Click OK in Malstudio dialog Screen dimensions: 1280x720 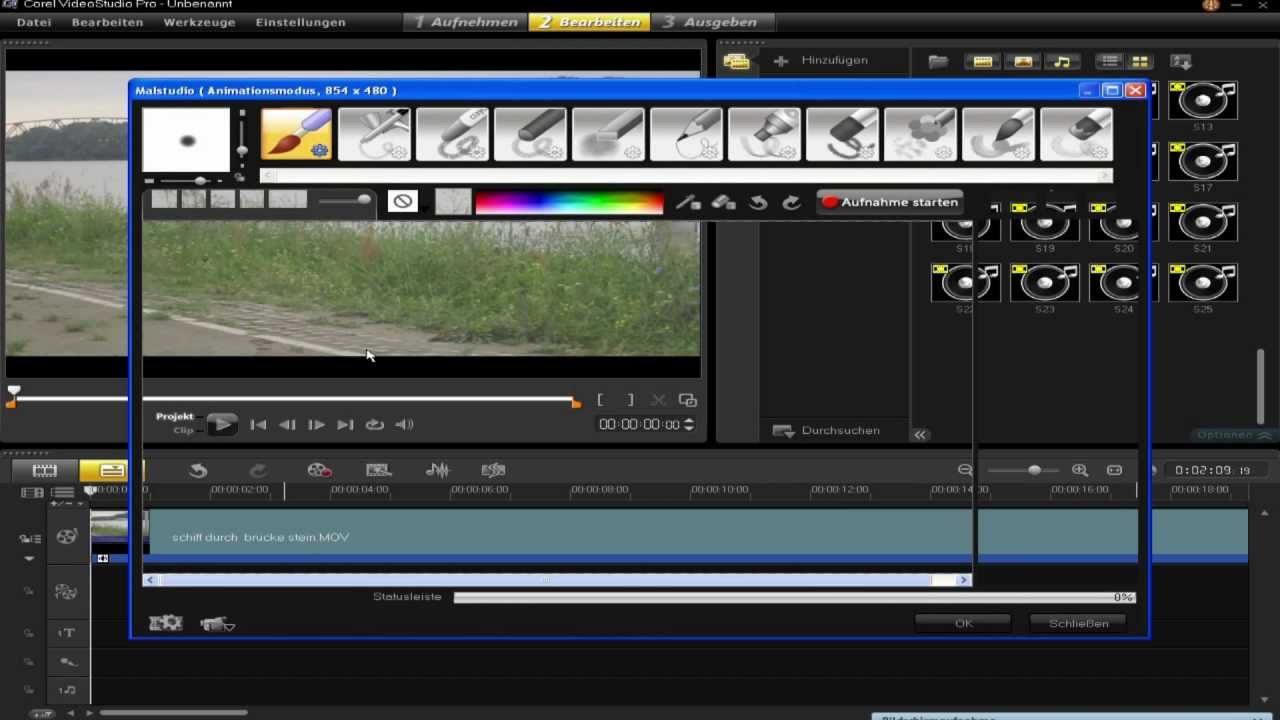(963, 623)
